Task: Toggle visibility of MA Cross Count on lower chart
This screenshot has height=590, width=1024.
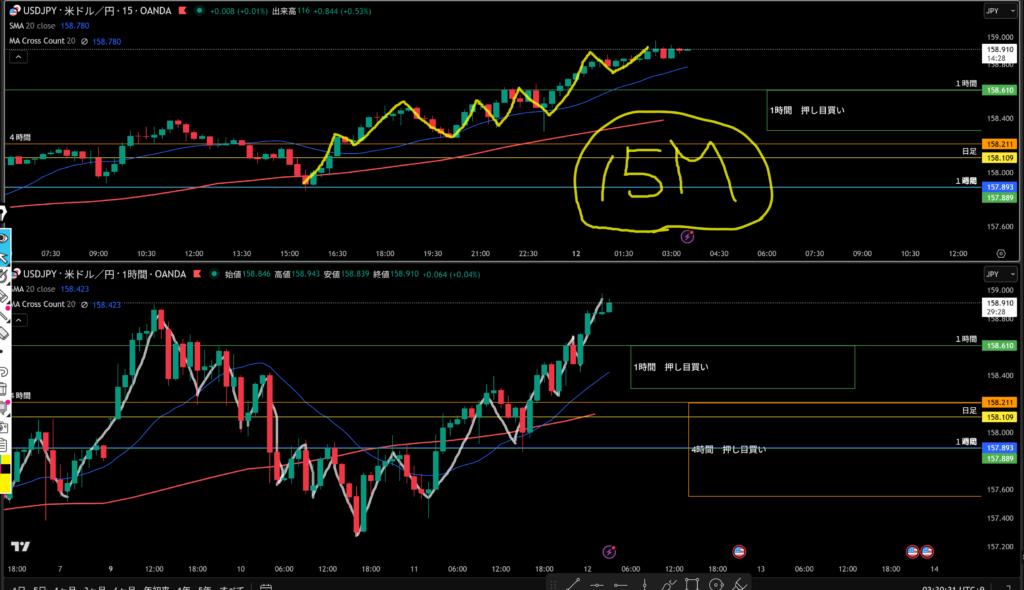Action: click(x=85, y=304)
